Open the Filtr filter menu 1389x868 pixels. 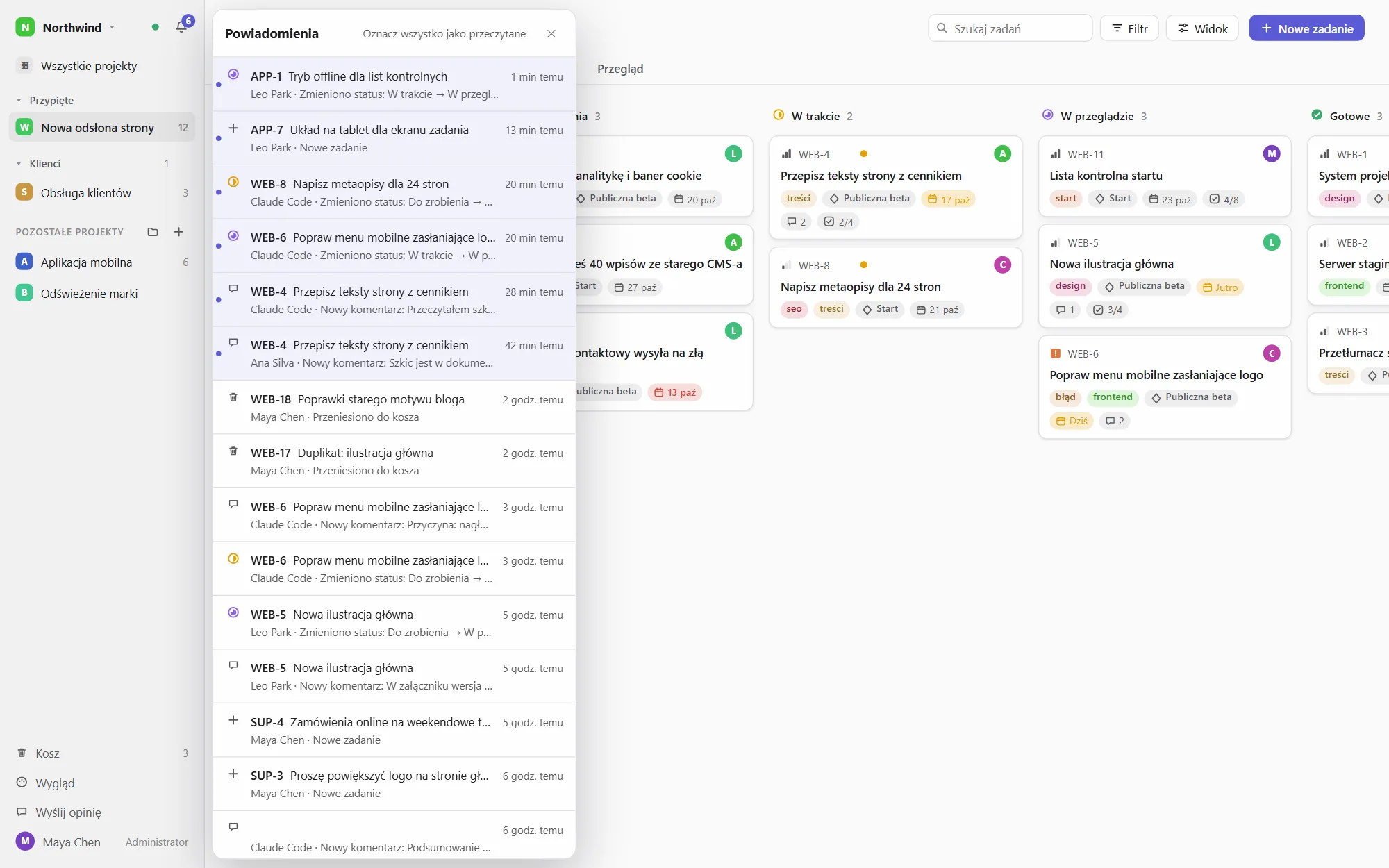pyautogui.click(x=1129, y=28)
